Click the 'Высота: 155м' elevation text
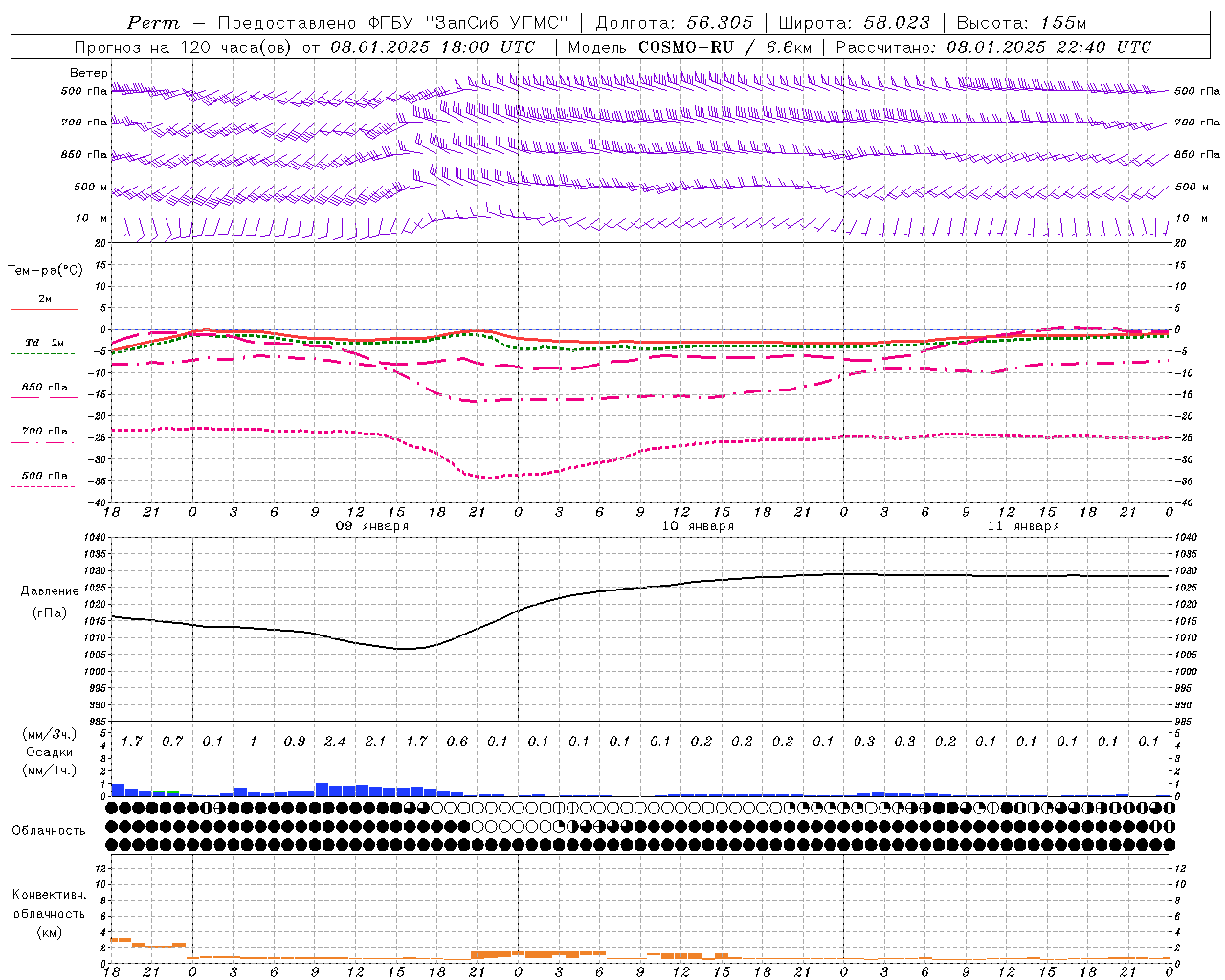Viewport: 1225px width, 980px height. tap(1021, 23)
